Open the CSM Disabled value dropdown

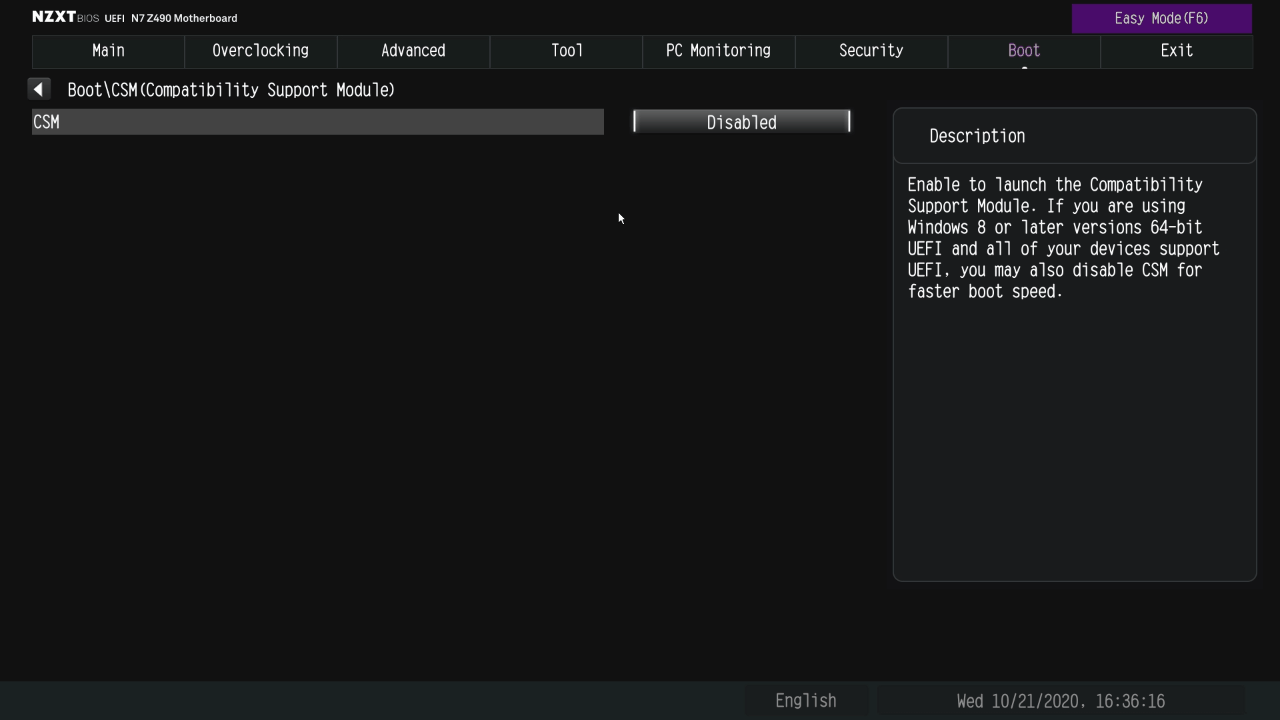(741, 122)
